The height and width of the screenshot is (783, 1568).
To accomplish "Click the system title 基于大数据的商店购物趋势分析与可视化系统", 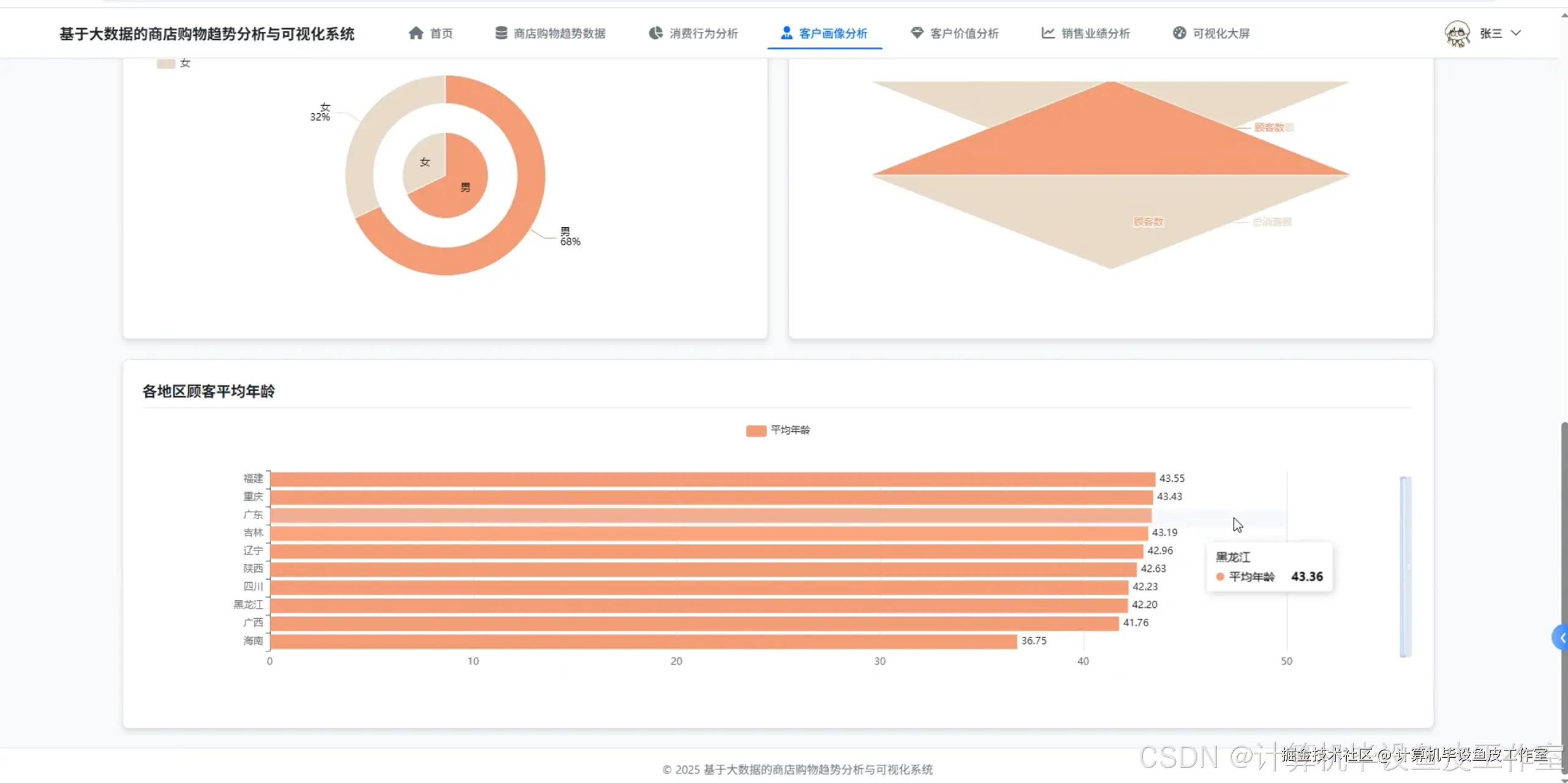I will coord(207,34).
